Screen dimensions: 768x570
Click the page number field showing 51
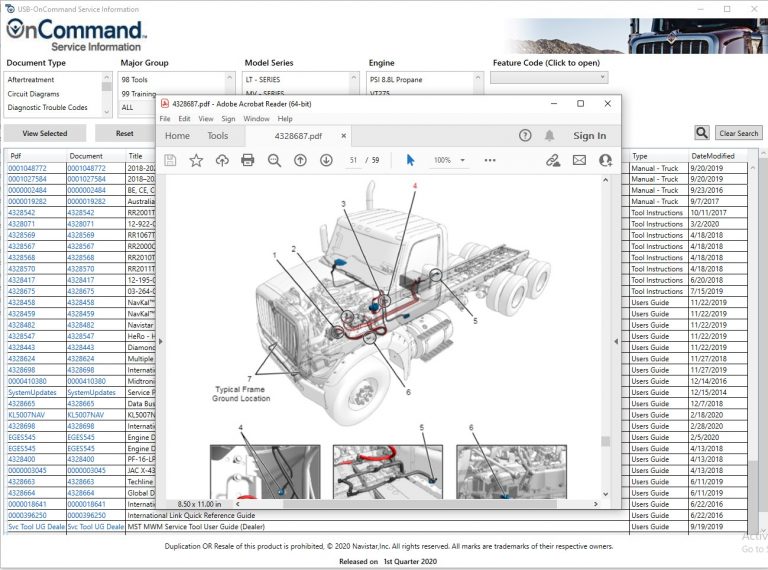click(x=354, y=160)
